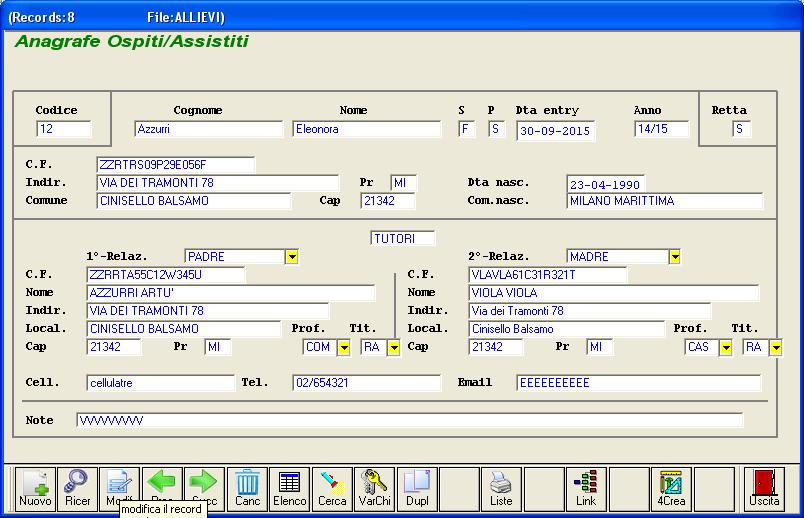Click the Retta field showing S
804x518 pixels.
coord(742,129)
